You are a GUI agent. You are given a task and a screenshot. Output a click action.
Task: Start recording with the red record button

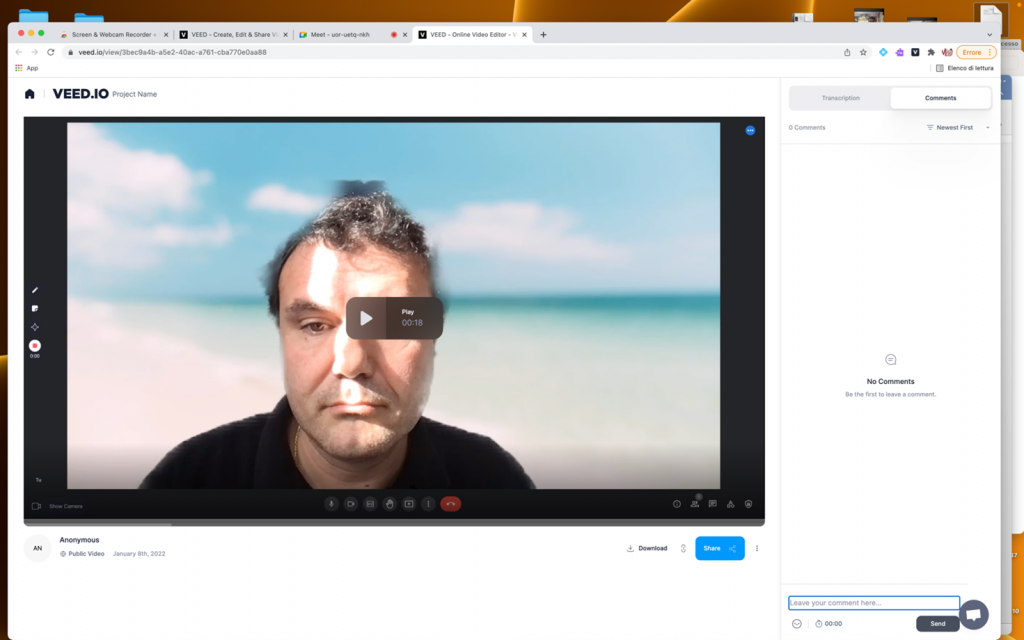pyautogui.click(x=35, y=345)
